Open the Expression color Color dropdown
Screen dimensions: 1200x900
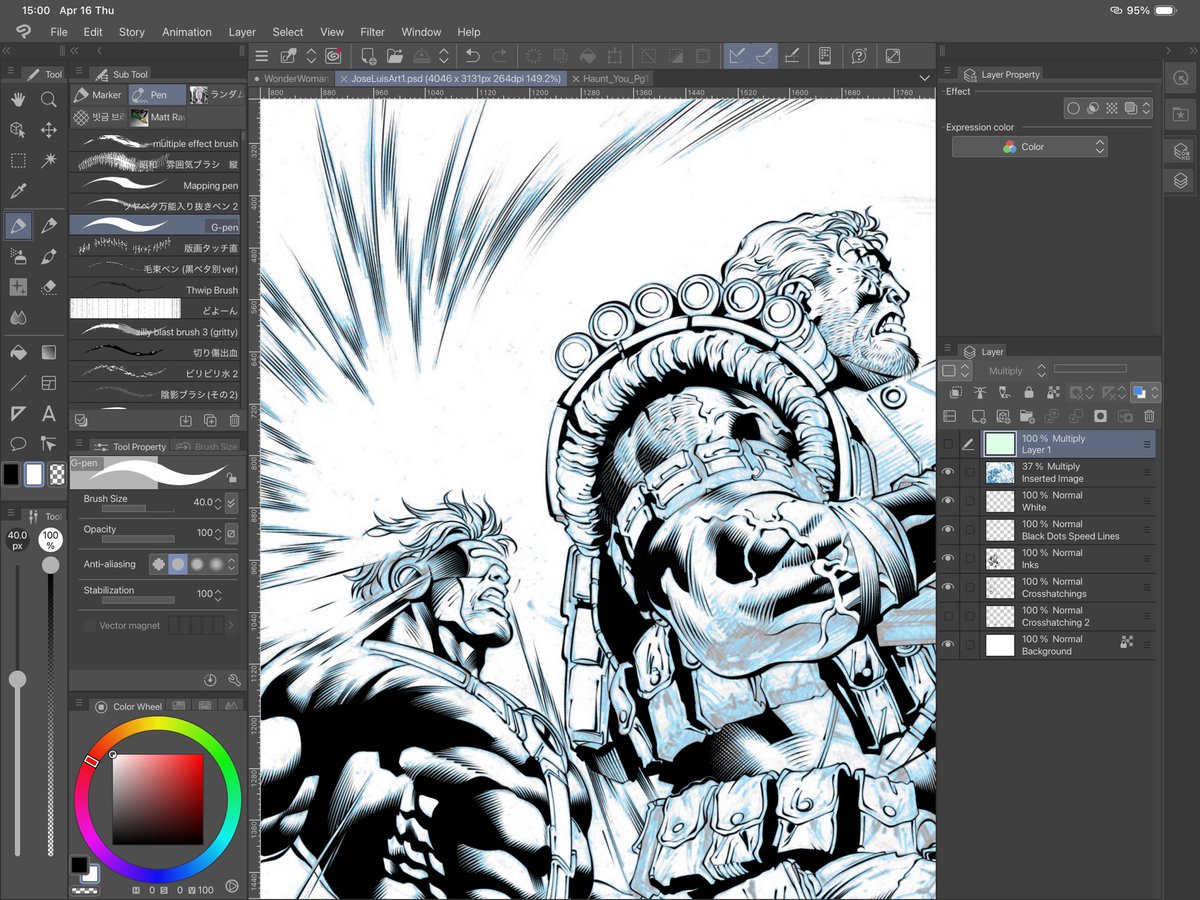1028,147
